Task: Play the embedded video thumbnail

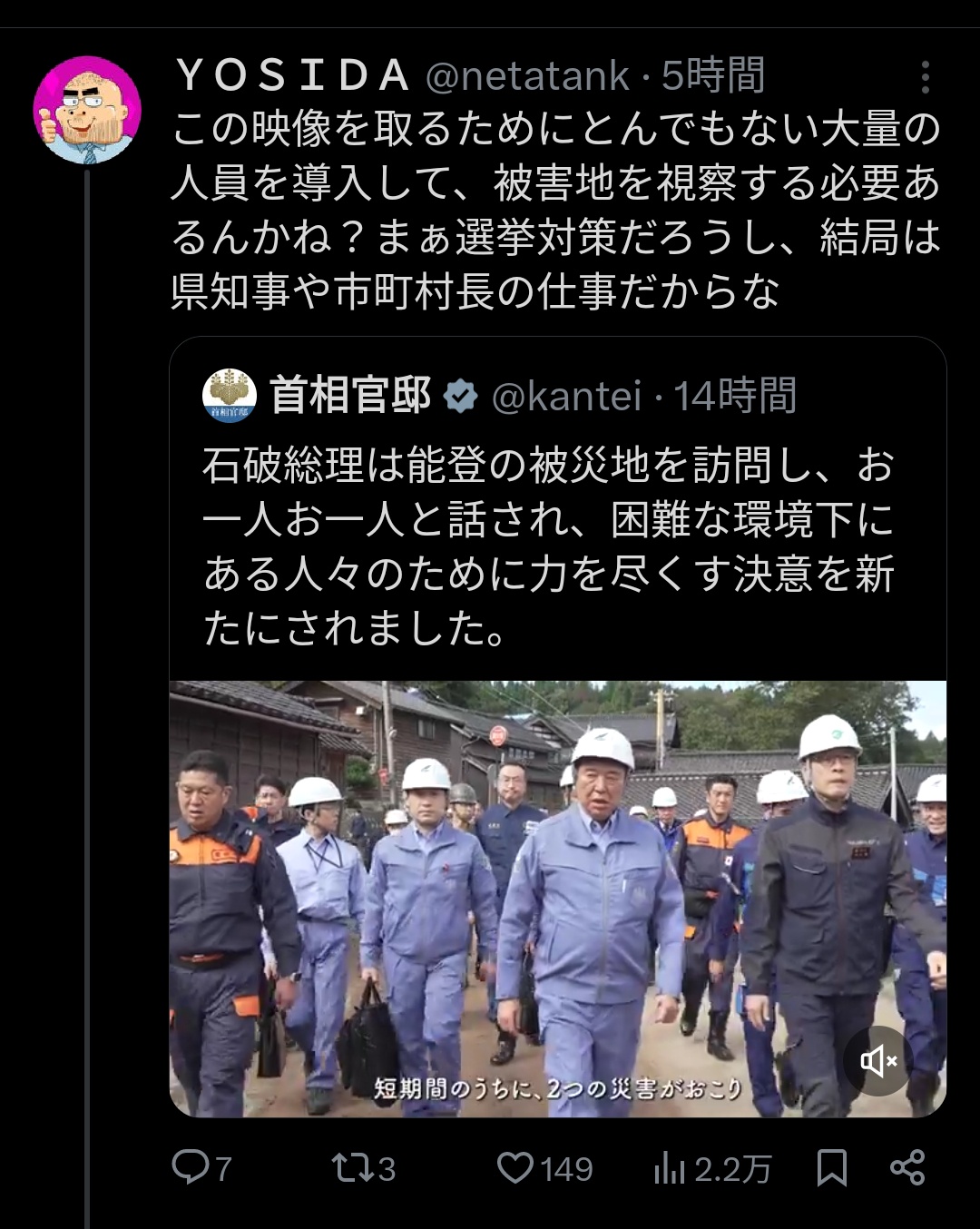Action: tap(557, 899)
